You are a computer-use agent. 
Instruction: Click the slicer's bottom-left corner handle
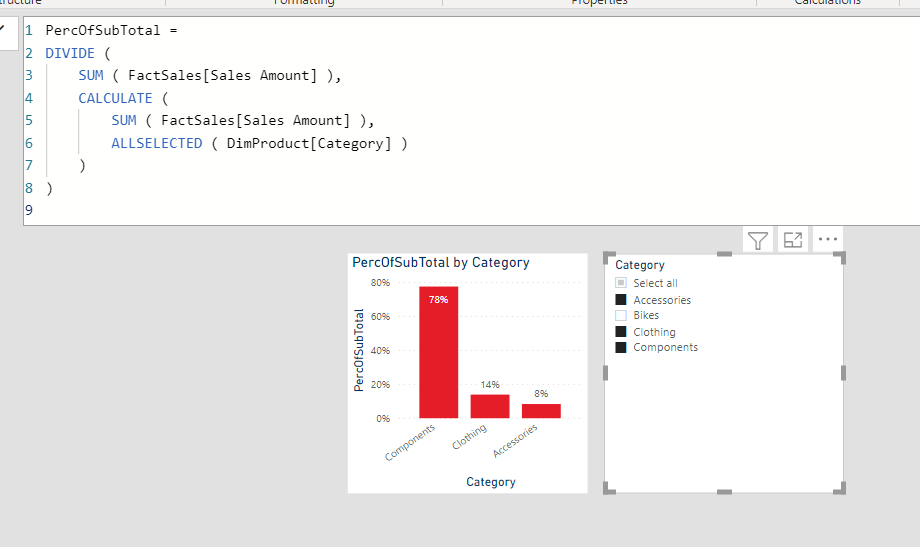[x=608, y=489]
